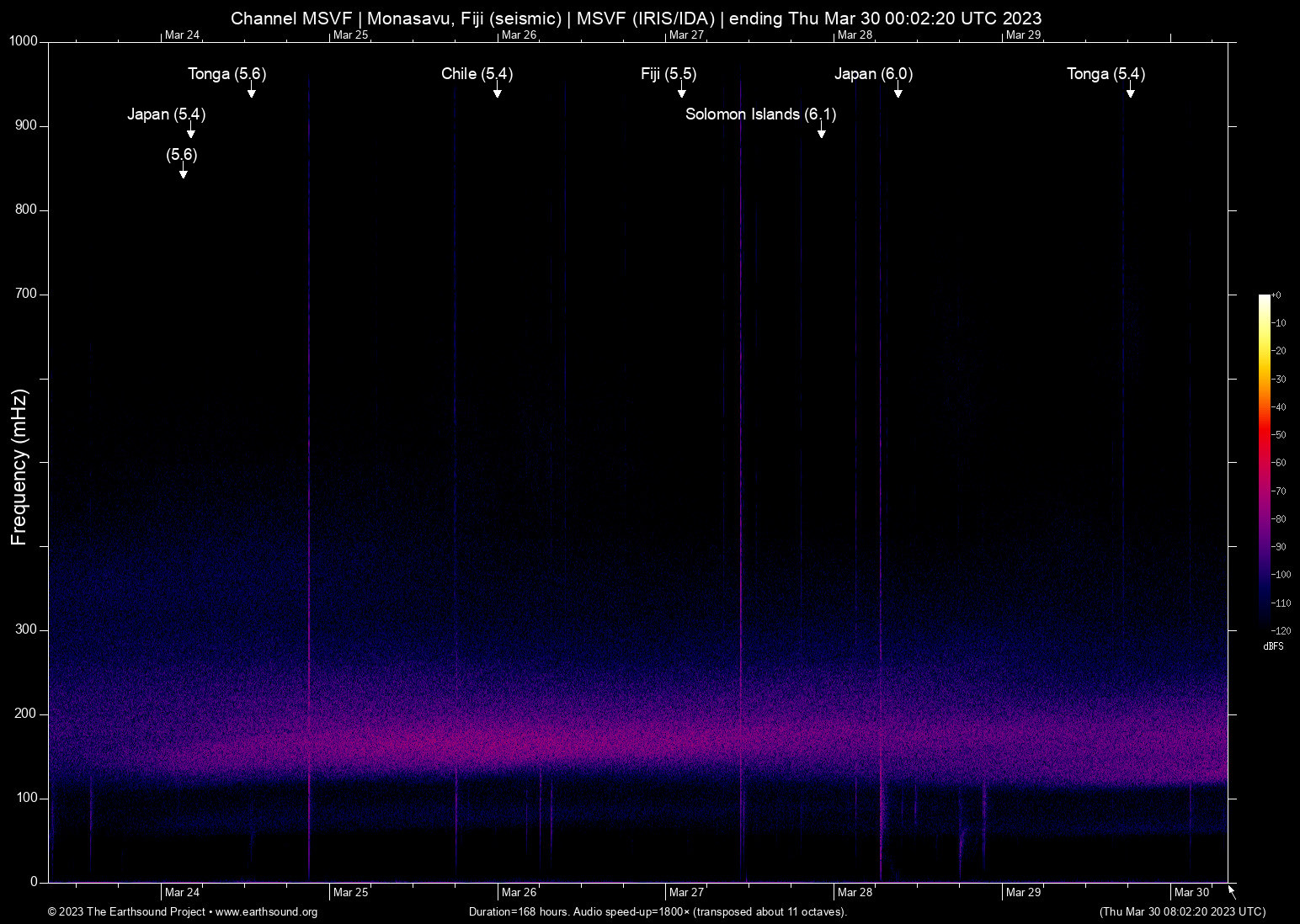The width and height of the screenshot is (1300, 924).
Task: Select the Japan (6.0) earthquake label
Action: pyautogui.click(x=873, y=74)
